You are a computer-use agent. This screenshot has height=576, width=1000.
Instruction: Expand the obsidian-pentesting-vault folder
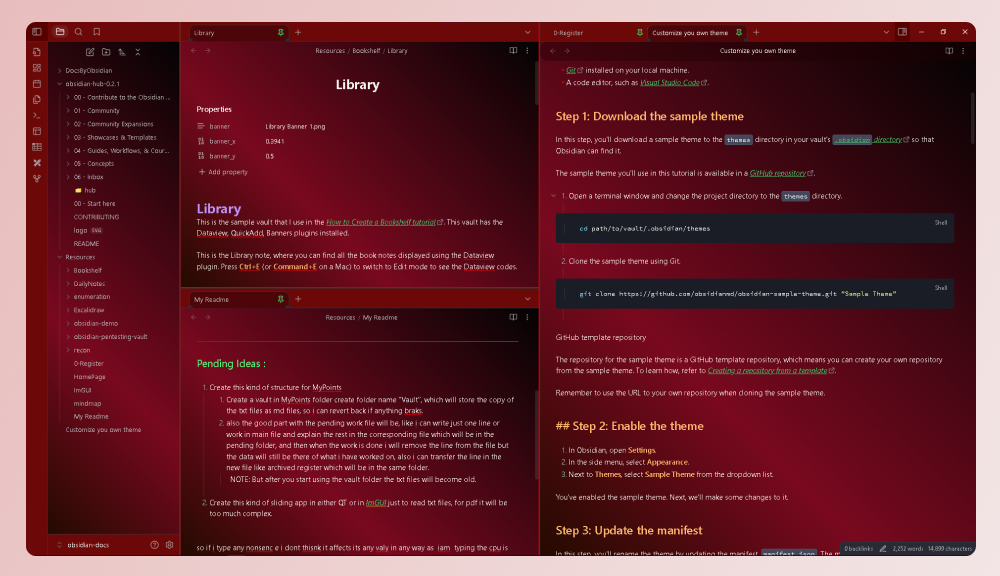68,337
